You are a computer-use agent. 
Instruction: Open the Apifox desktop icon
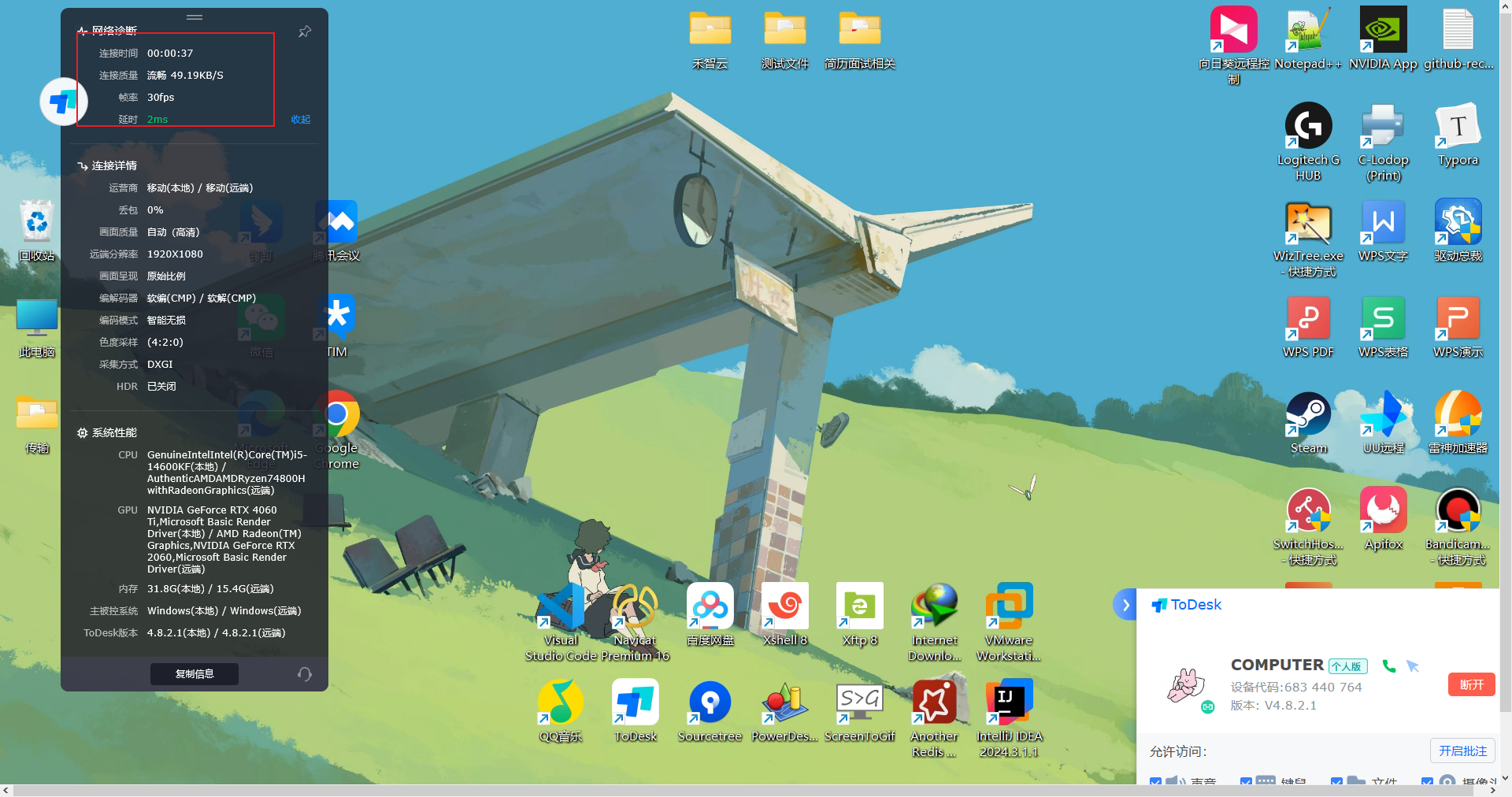pyautogui.click(x=1383, y=520)
